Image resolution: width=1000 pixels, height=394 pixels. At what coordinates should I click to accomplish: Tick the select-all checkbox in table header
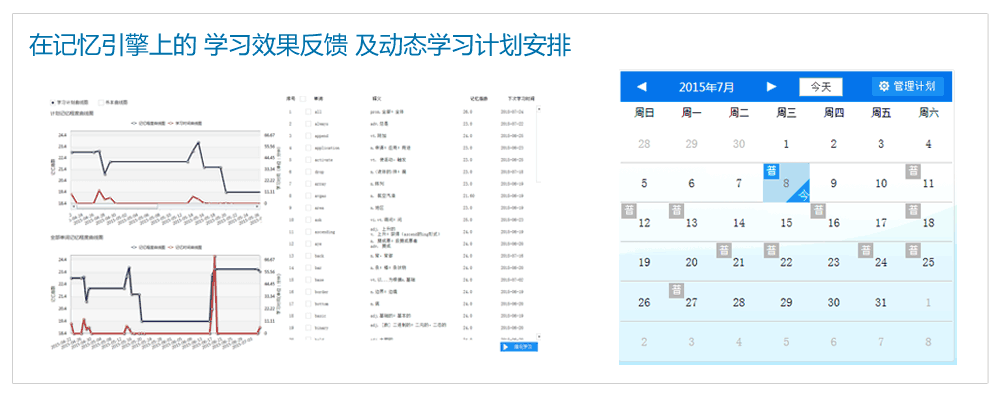coord(303,99)
